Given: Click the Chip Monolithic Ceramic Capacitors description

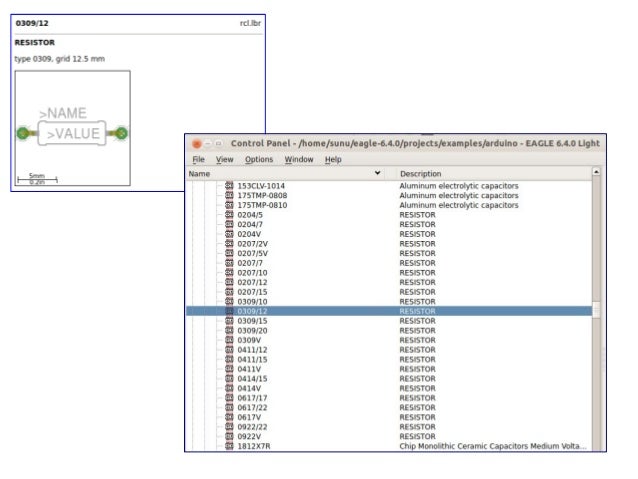Looking at the screenshot, I should (493, 446).
